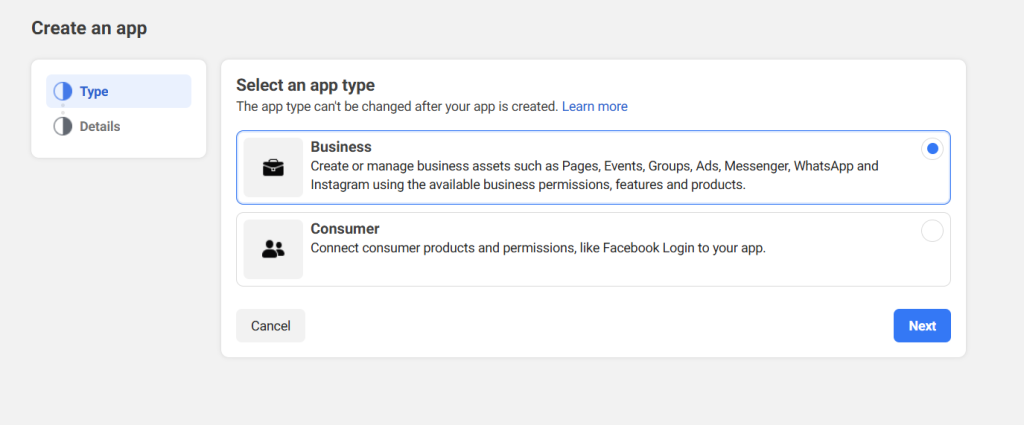The height and width of the screenshot is (425, 1024).
Task: Go to the Details step label
Action: pyautogui.click(x=100, y=127)
